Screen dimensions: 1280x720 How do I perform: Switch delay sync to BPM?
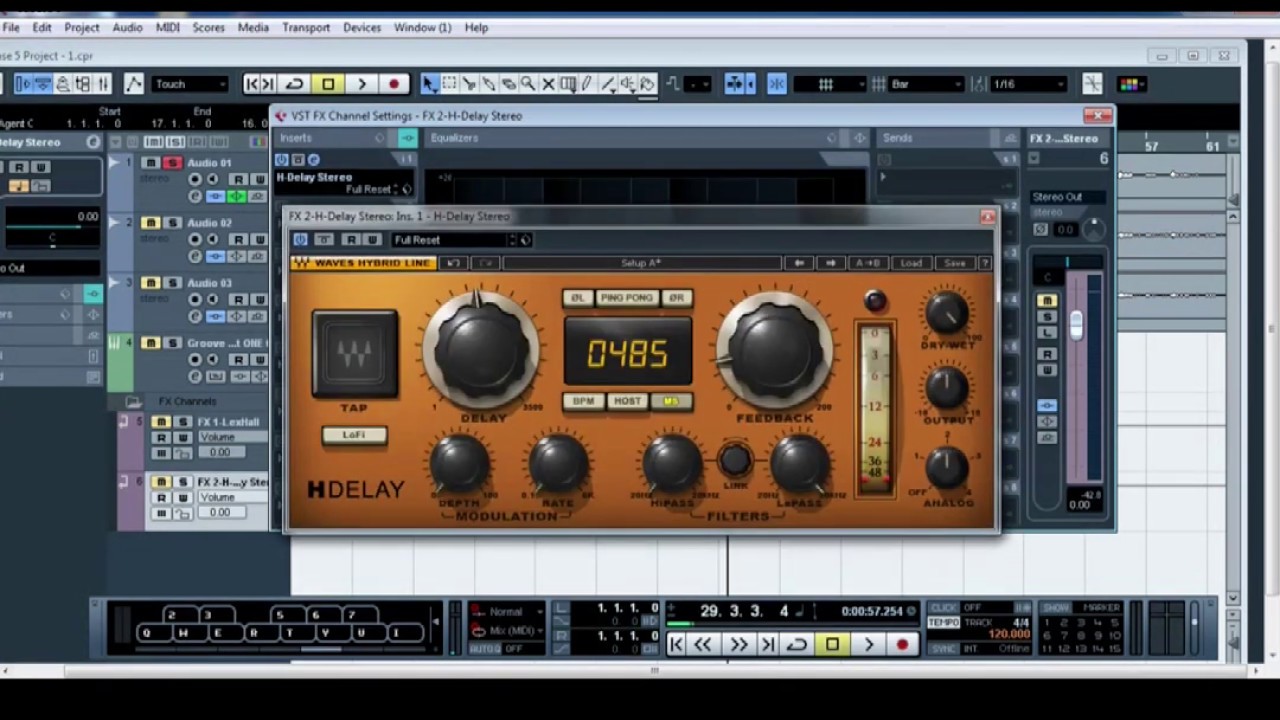click(x=583, y=401)
